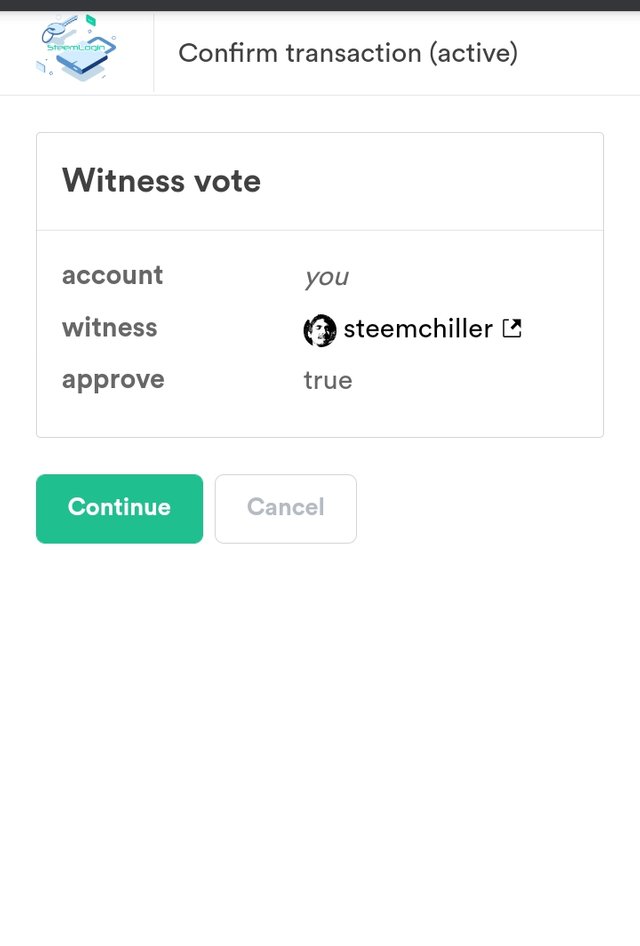Cancel the witness vote transaction

286,509
